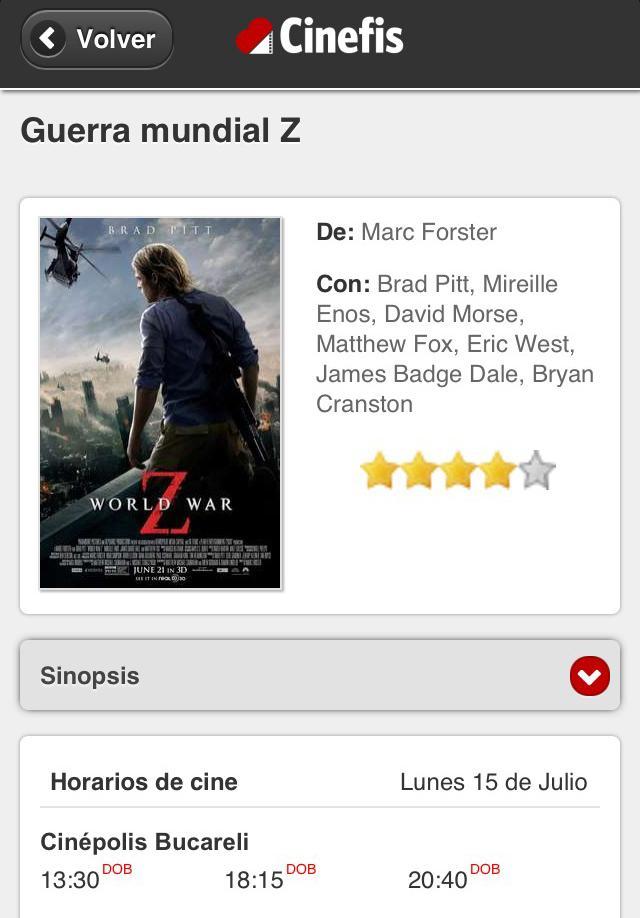640x918 pixels.
Task: Click the fifth gray star to rate five
Action: pos(536,470)
